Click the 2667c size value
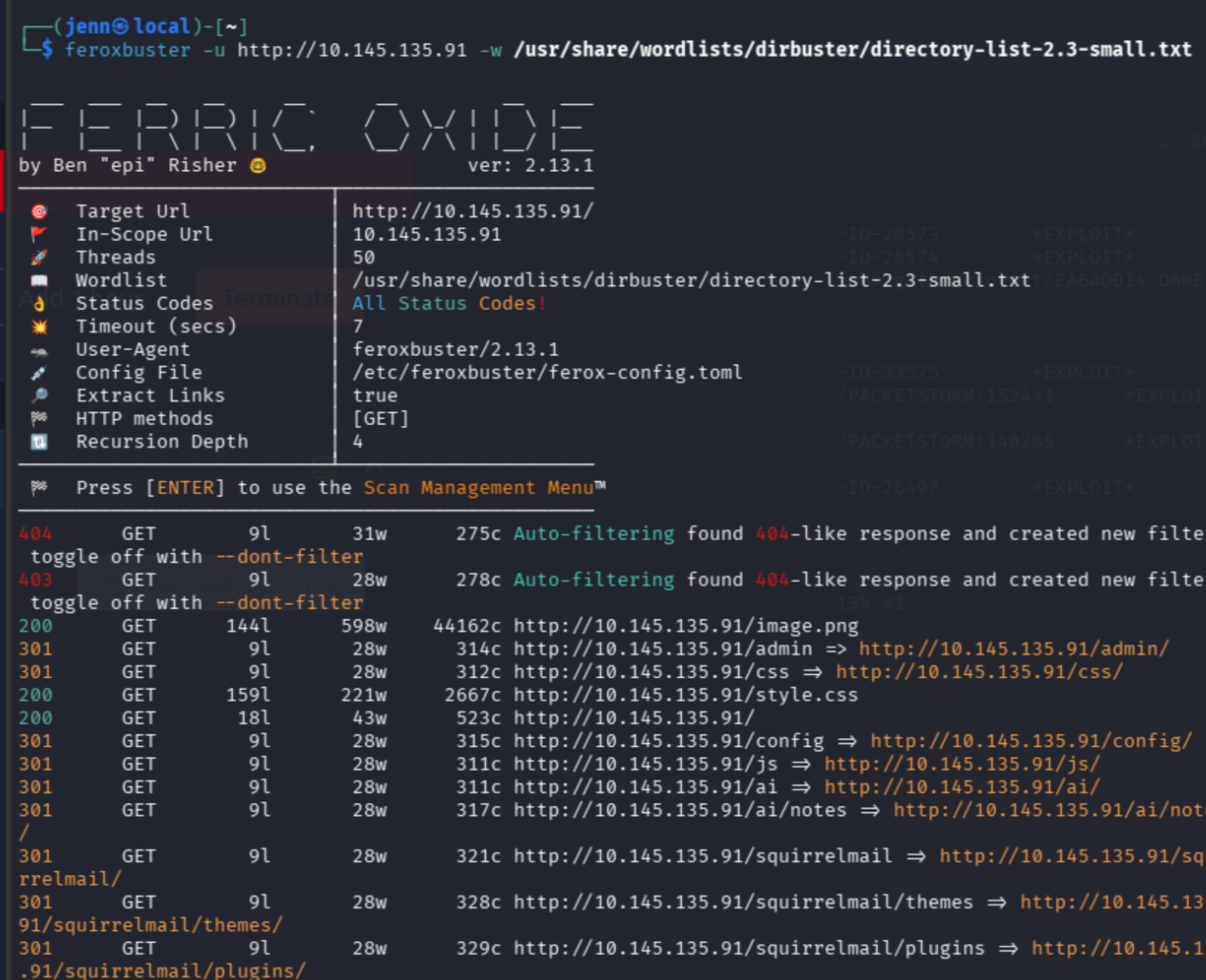Image resolution: width=1206 pixels, height=980 pixels. click(x=472, y=695)
